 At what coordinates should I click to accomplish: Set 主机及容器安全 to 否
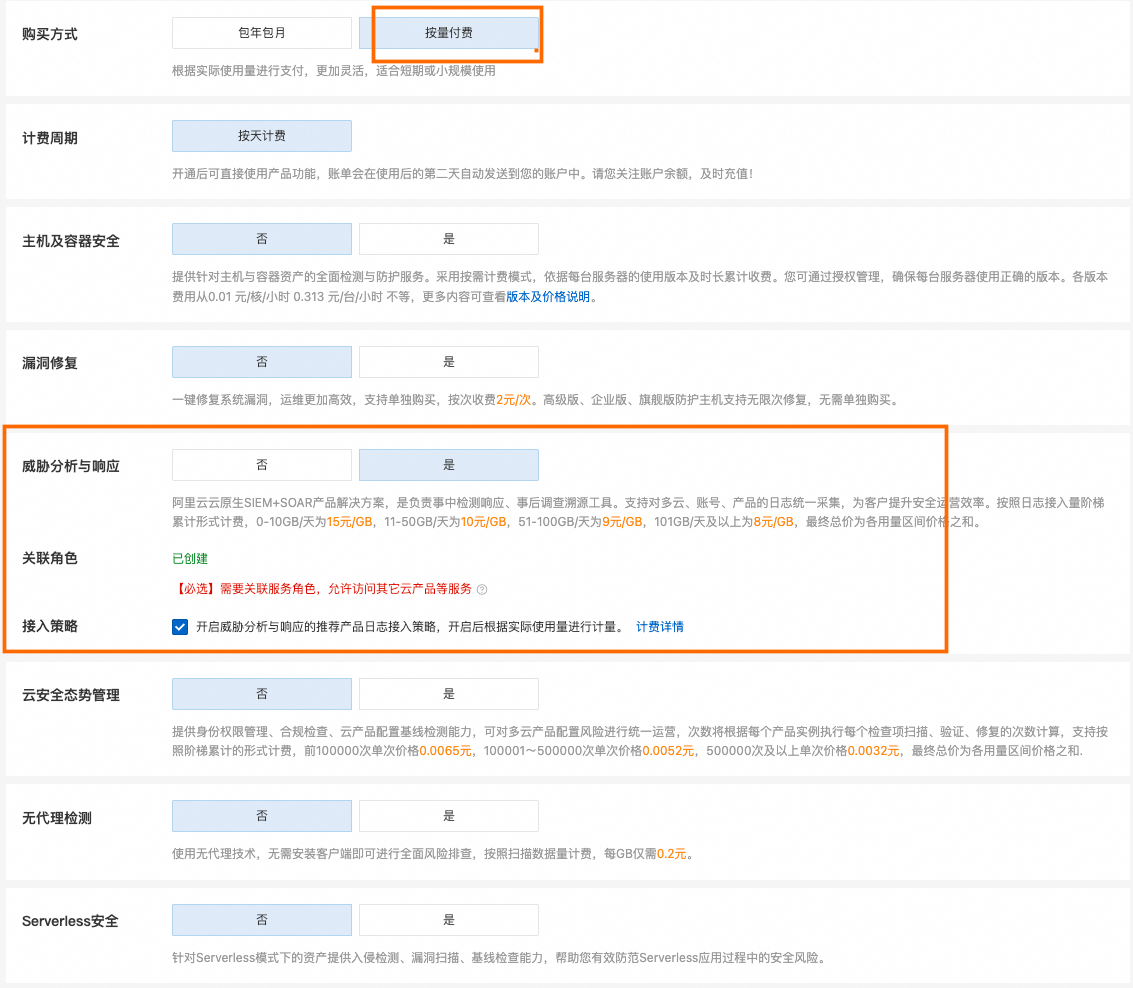262,239
